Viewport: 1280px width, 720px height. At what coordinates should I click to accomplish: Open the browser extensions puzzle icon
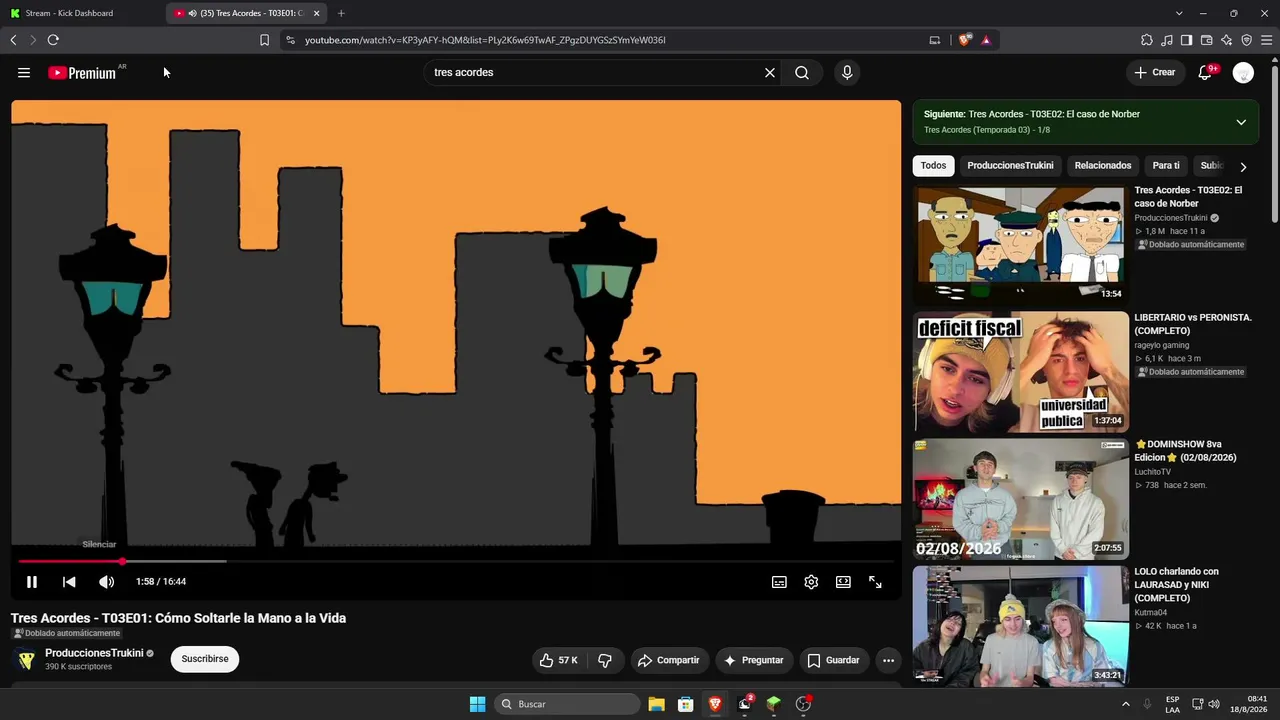[x=1147, y=40]
